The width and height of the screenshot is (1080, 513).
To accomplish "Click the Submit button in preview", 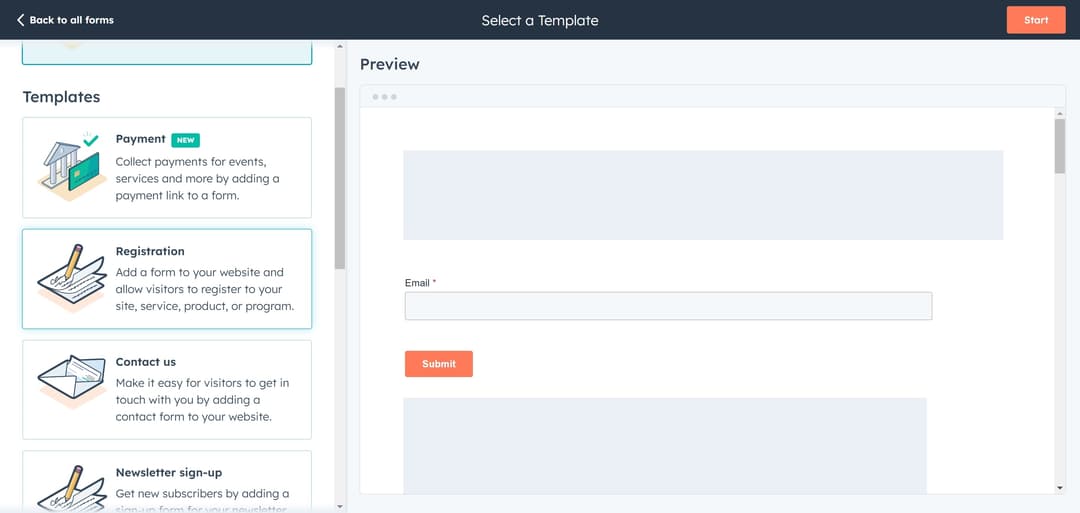I will coord(439,364).
